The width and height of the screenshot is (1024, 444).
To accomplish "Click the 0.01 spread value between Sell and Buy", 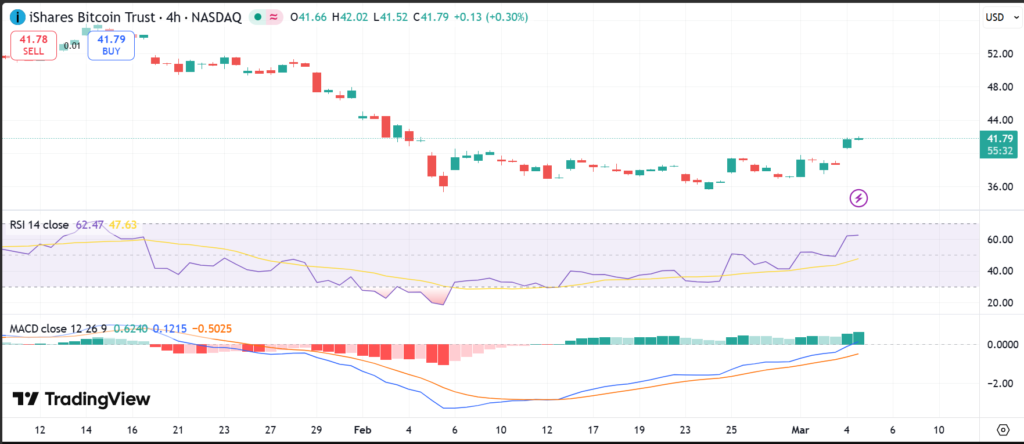I will pyautogui.click(x=72, y=45).
